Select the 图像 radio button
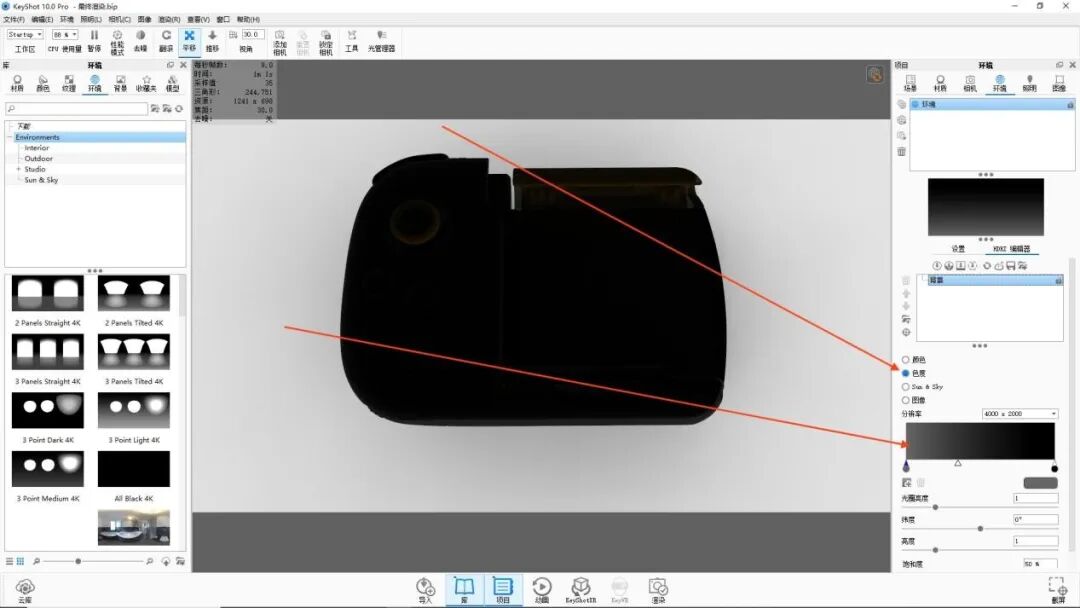Screen dimensions: 1080x608 pos(905,399)
